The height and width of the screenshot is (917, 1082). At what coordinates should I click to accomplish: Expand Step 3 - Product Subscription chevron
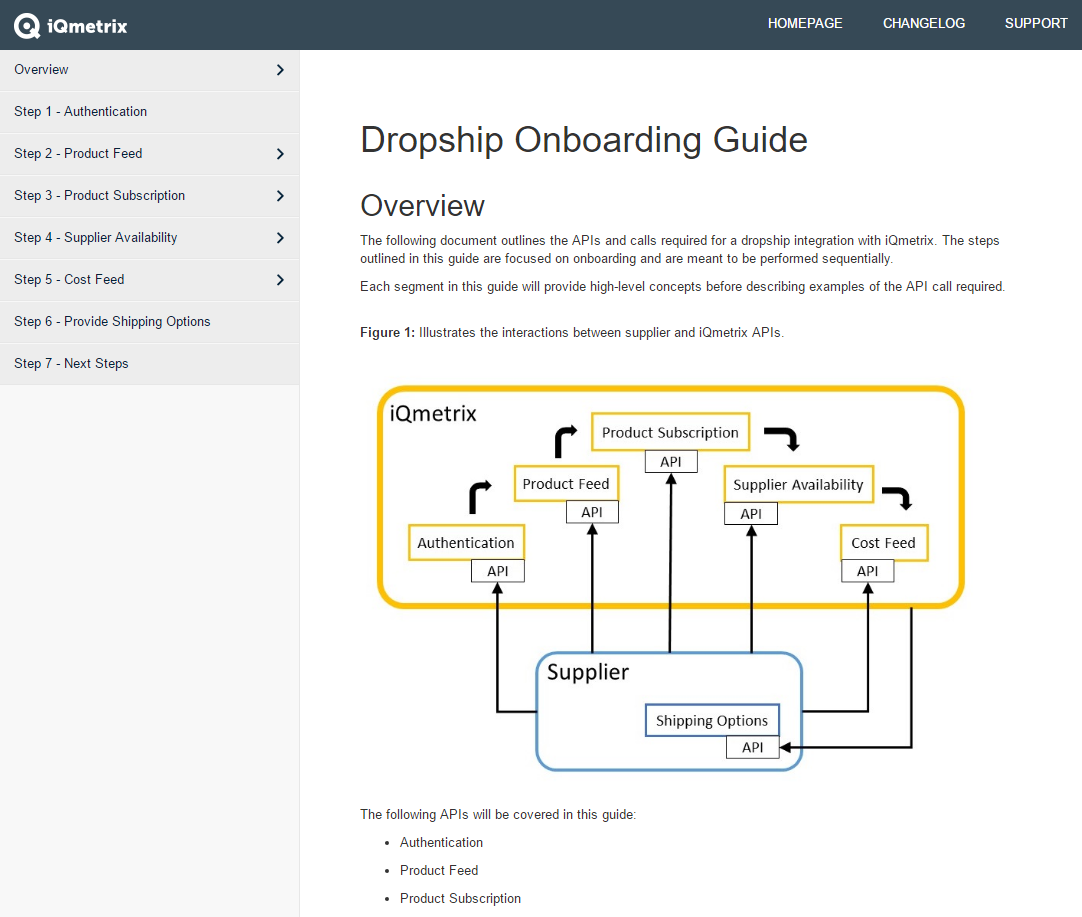coord(280,196)
